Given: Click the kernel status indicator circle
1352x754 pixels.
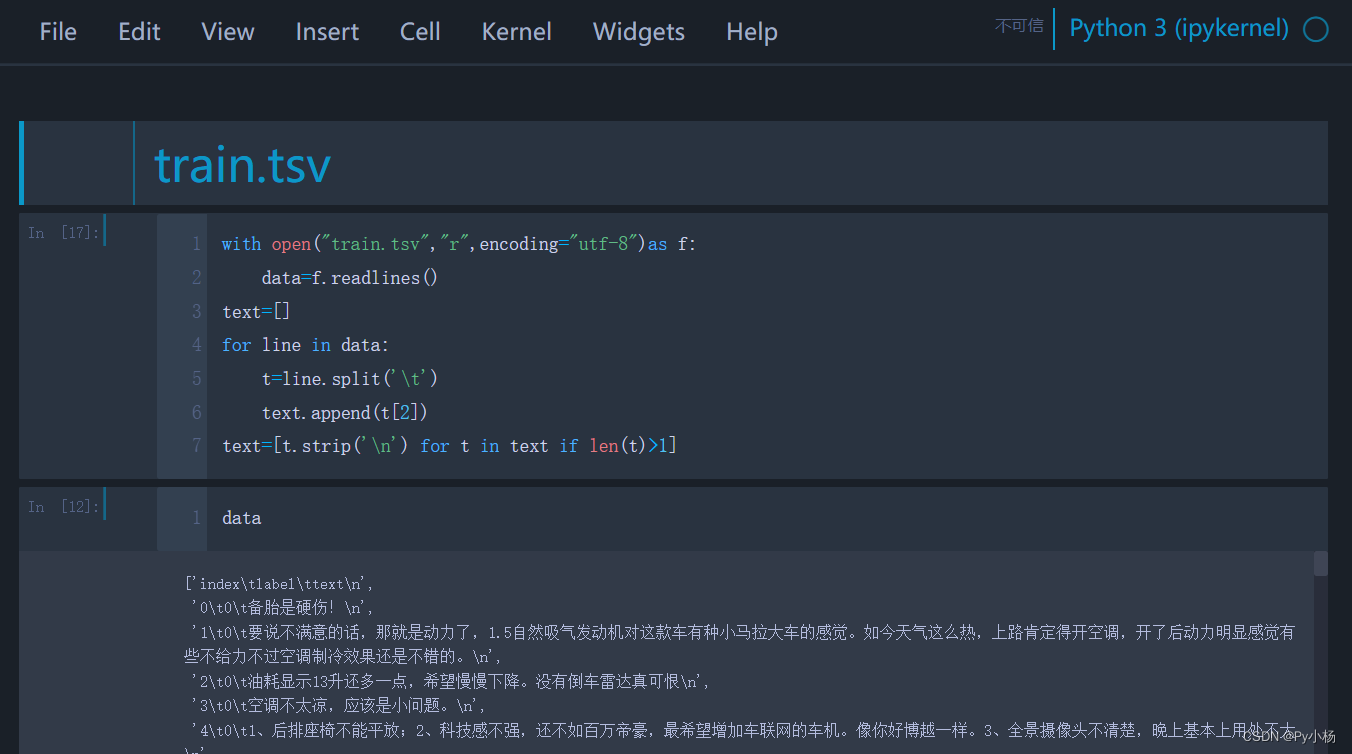Looking at the screenshot, I should click(x=1316, y=29).
